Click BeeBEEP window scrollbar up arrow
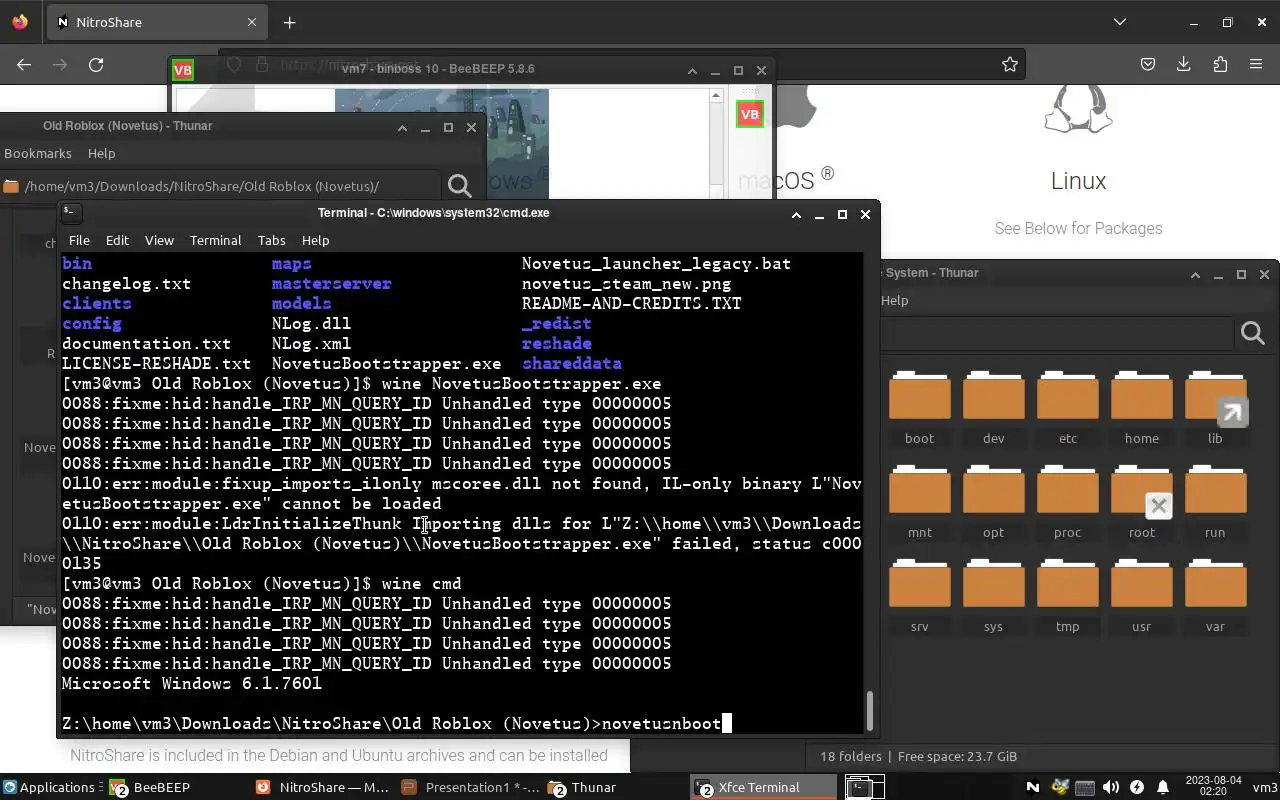Screen dimensions: 1280x800 tap(716, 96)
